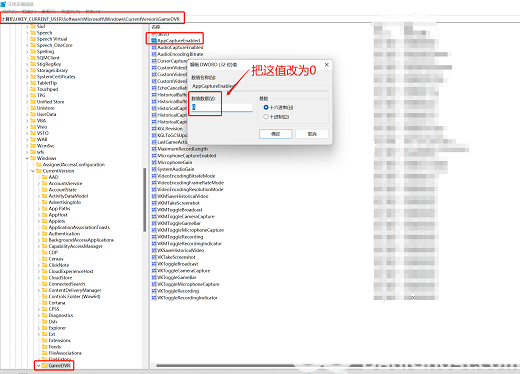Select the decimal base radio button
This screenshot has height=374, width=520.
point(266,117)
